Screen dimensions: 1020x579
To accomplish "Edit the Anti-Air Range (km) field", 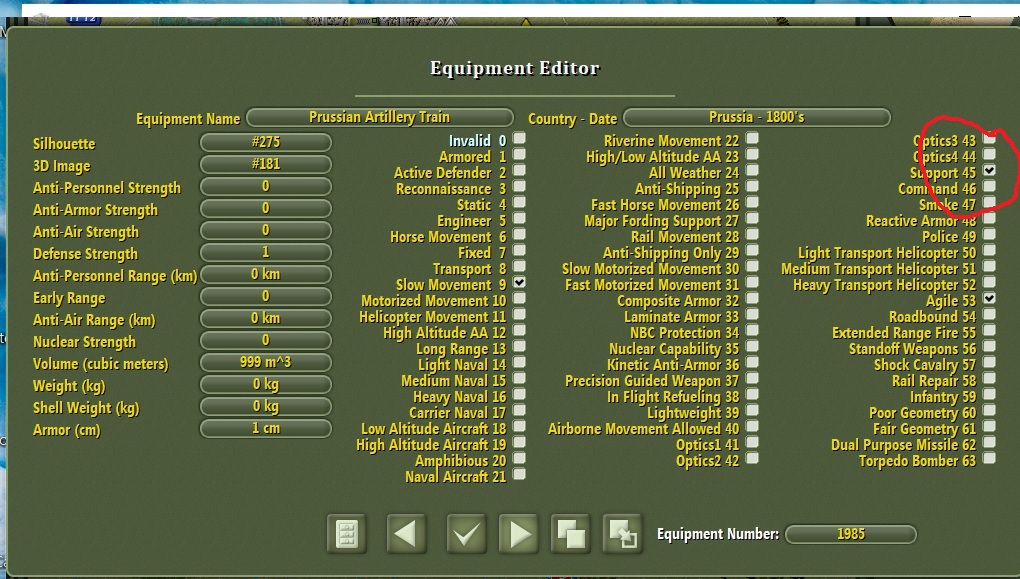I will tap(265, 319).
